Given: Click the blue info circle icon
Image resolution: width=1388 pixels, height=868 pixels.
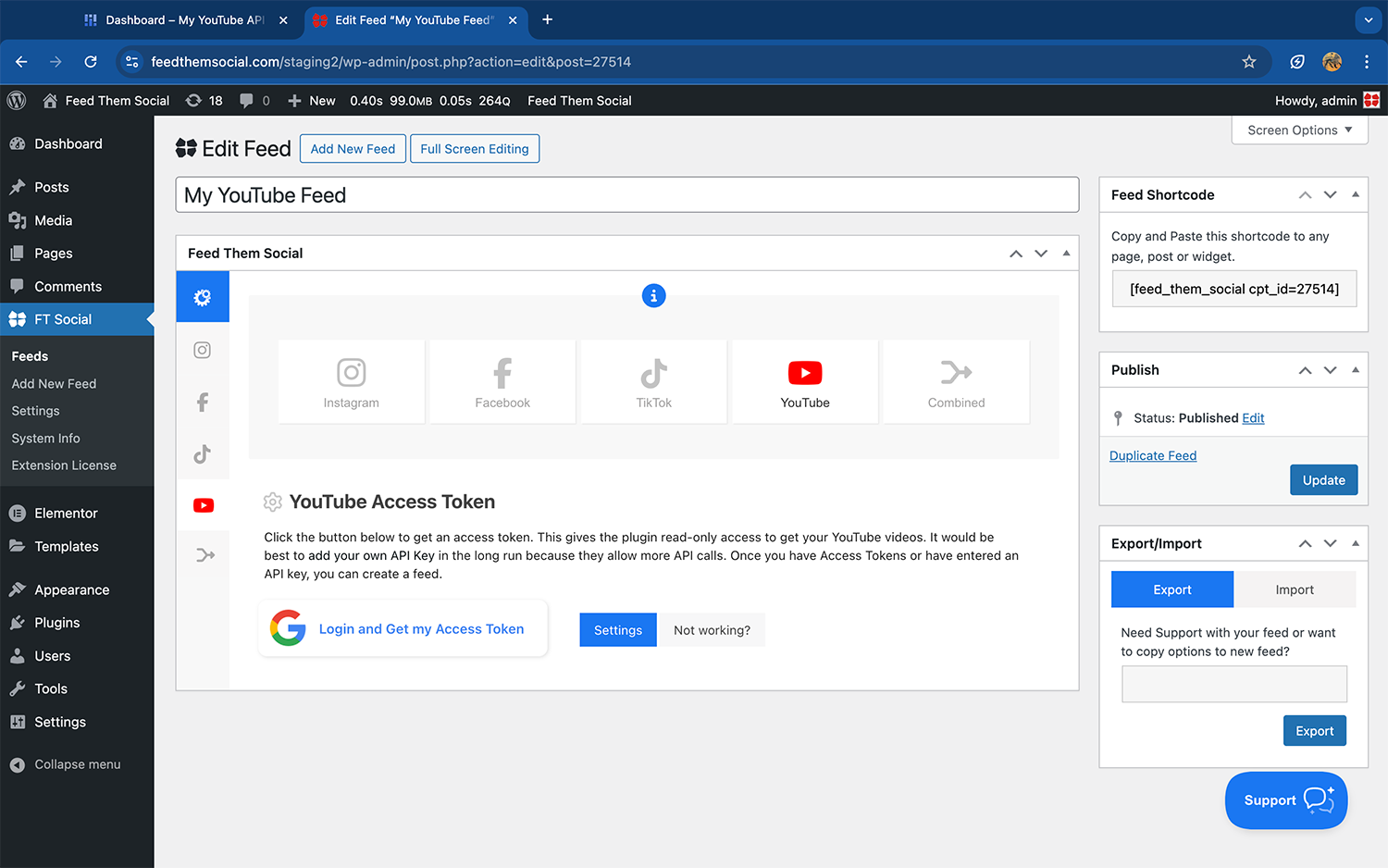Looking at the screenshot, I should coord(653,296).
